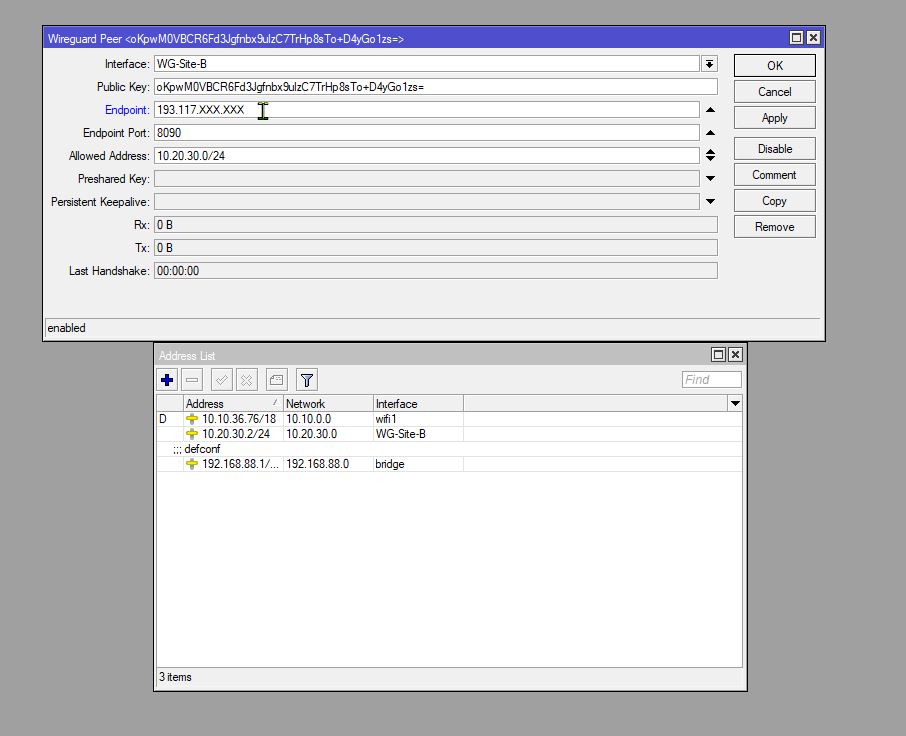This screenshot has height=736, width=906.
Task: Open the column selector arrow in Address List header
Action: click(x=735, y=403)
